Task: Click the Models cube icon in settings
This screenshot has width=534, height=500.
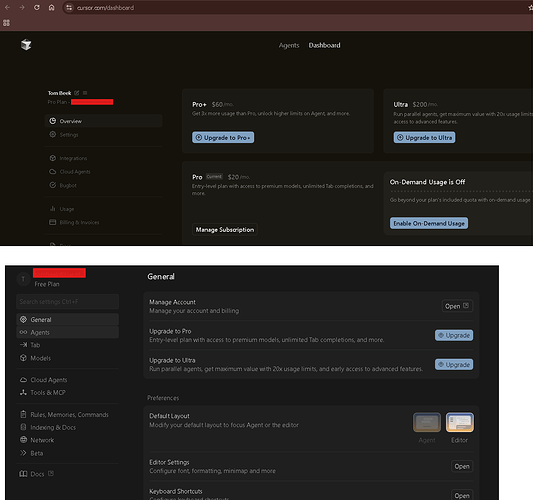Action: click(23, 358)
